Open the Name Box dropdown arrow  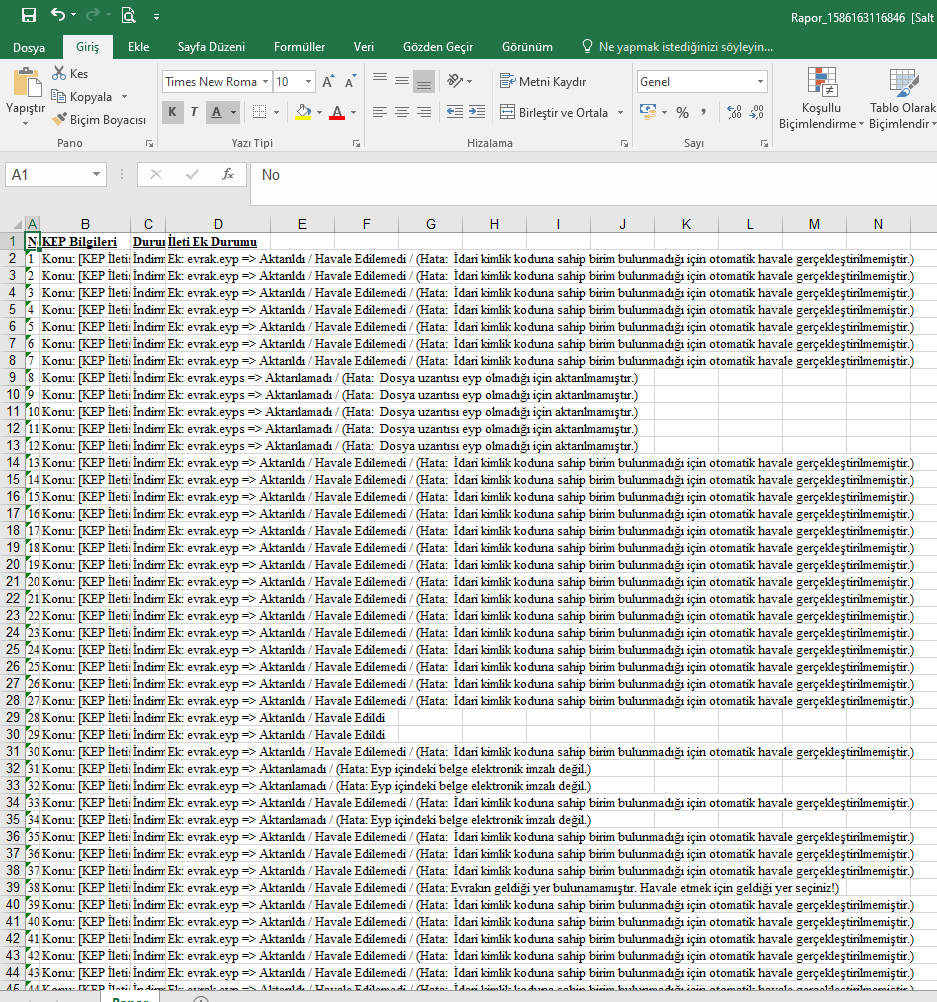point(96,175)
